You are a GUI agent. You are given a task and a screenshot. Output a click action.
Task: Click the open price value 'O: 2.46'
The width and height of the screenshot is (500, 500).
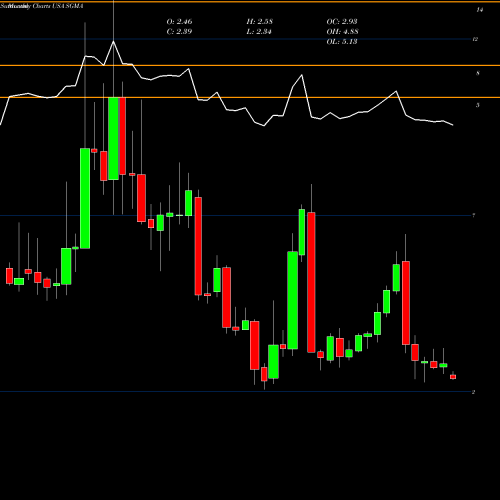(179, 22)
